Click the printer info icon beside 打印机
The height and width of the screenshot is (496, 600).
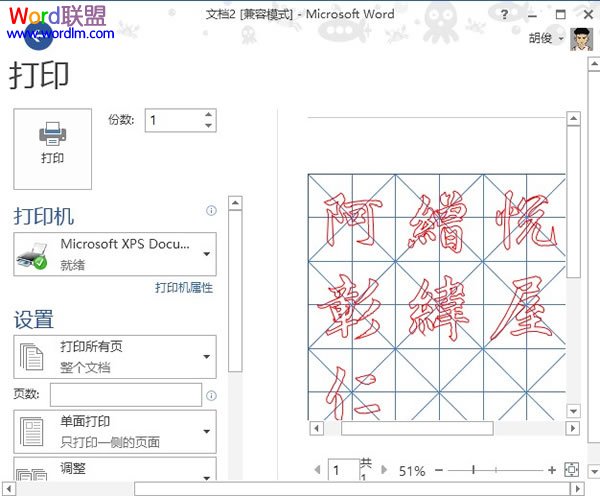tap(211, 211)
